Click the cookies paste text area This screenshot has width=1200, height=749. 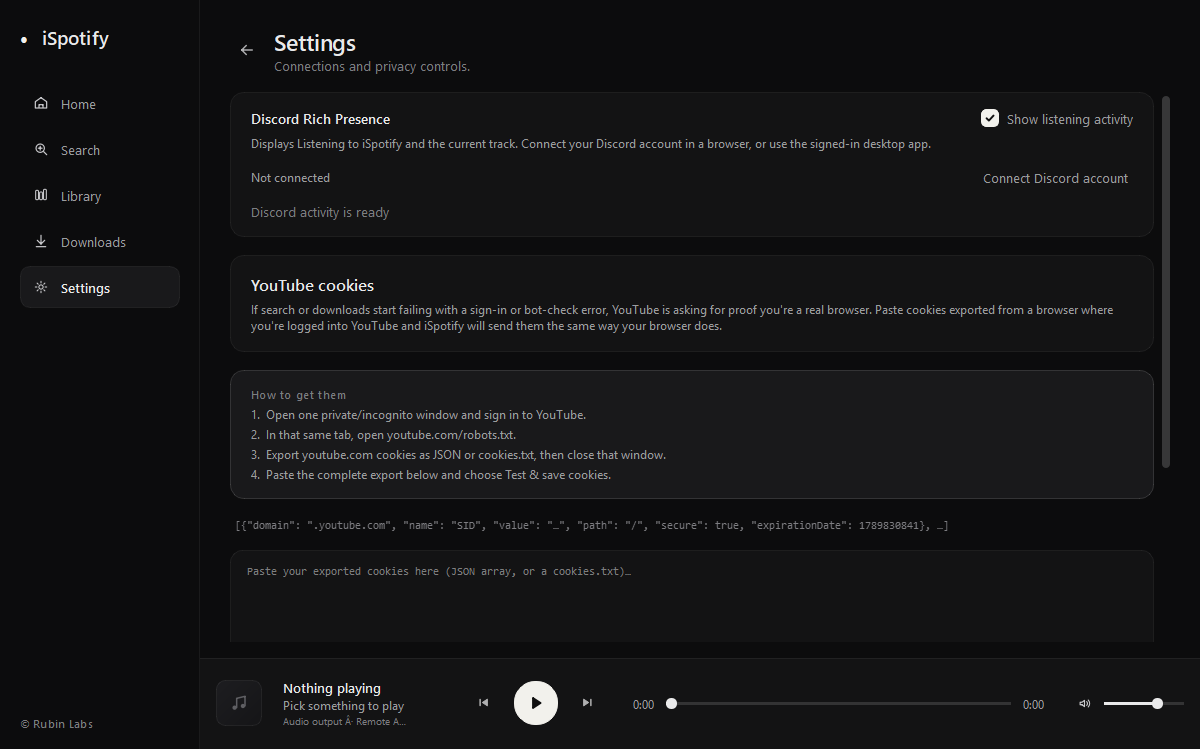[x=692, y=597]
